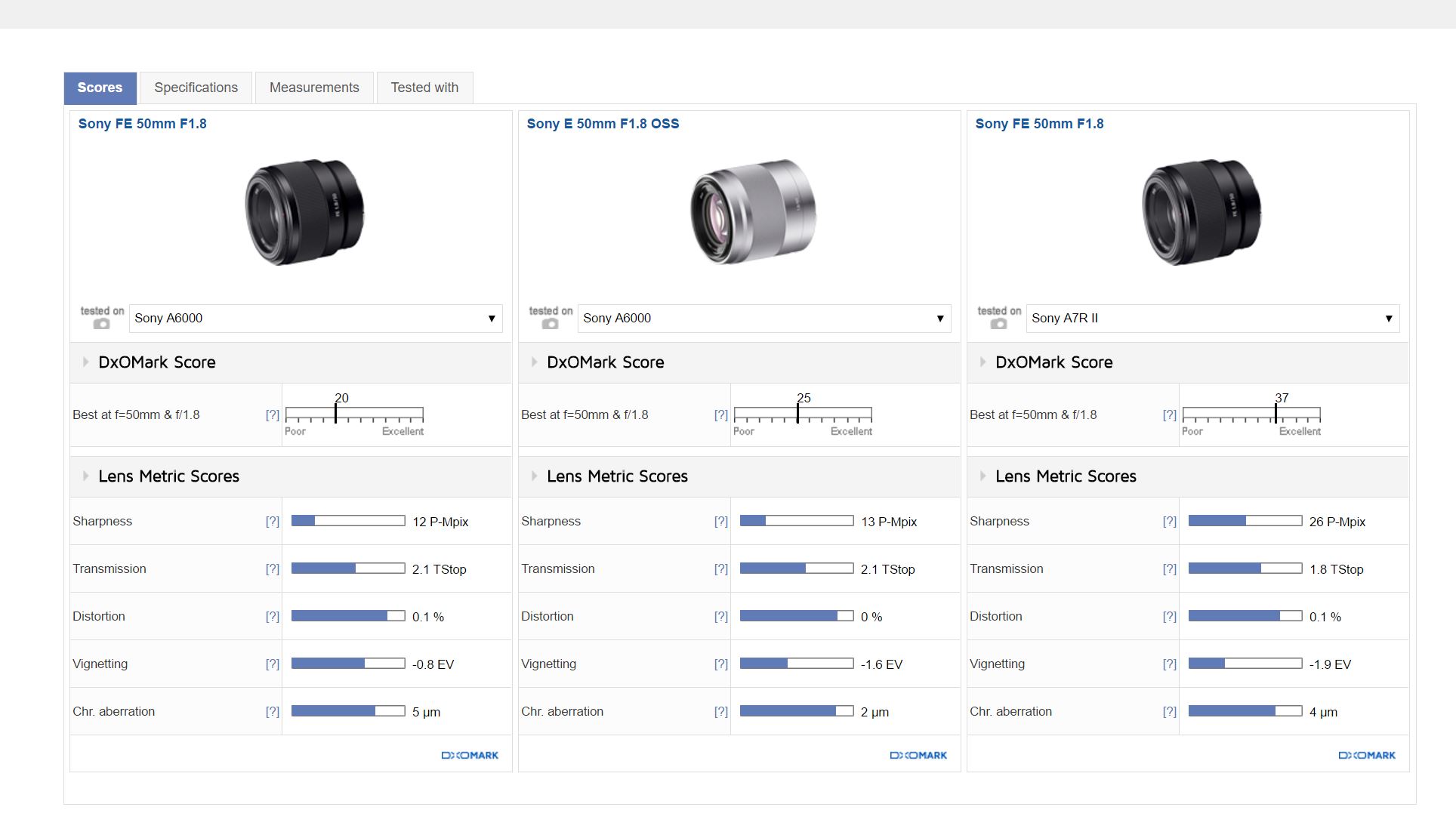The width and height of the screenshot is (1456, 838).
Task: Click the DxOMark score scale showing 37
Action: coord(1251,414)
